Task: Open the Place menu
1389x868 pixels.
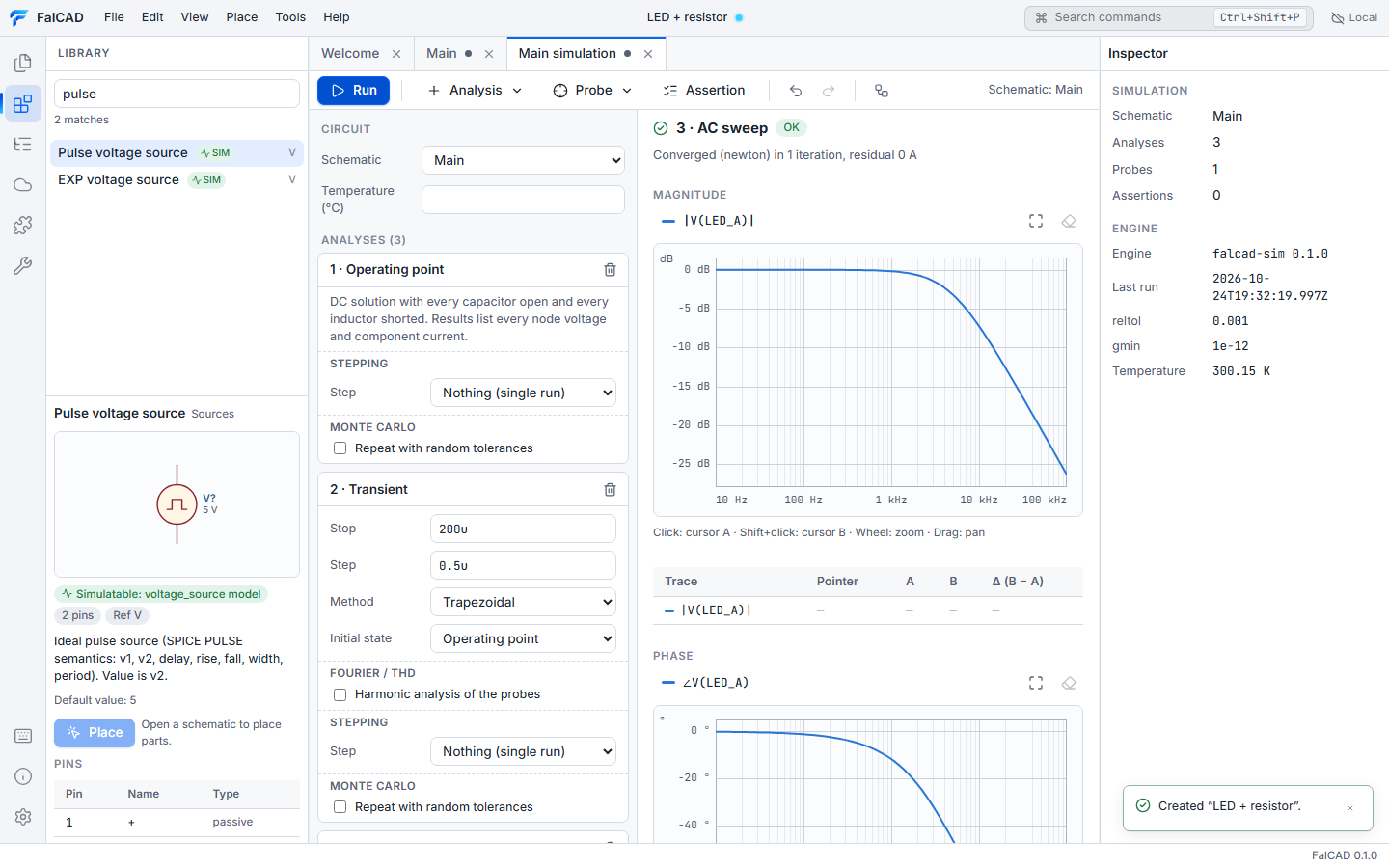Action: tap(242, 17)
